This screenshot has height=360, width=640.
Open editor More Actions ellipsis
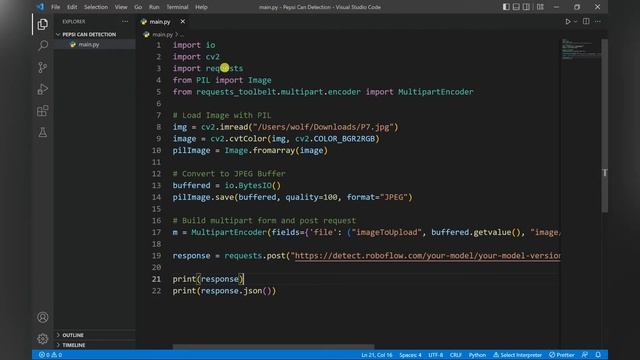(x=598, y=21)
